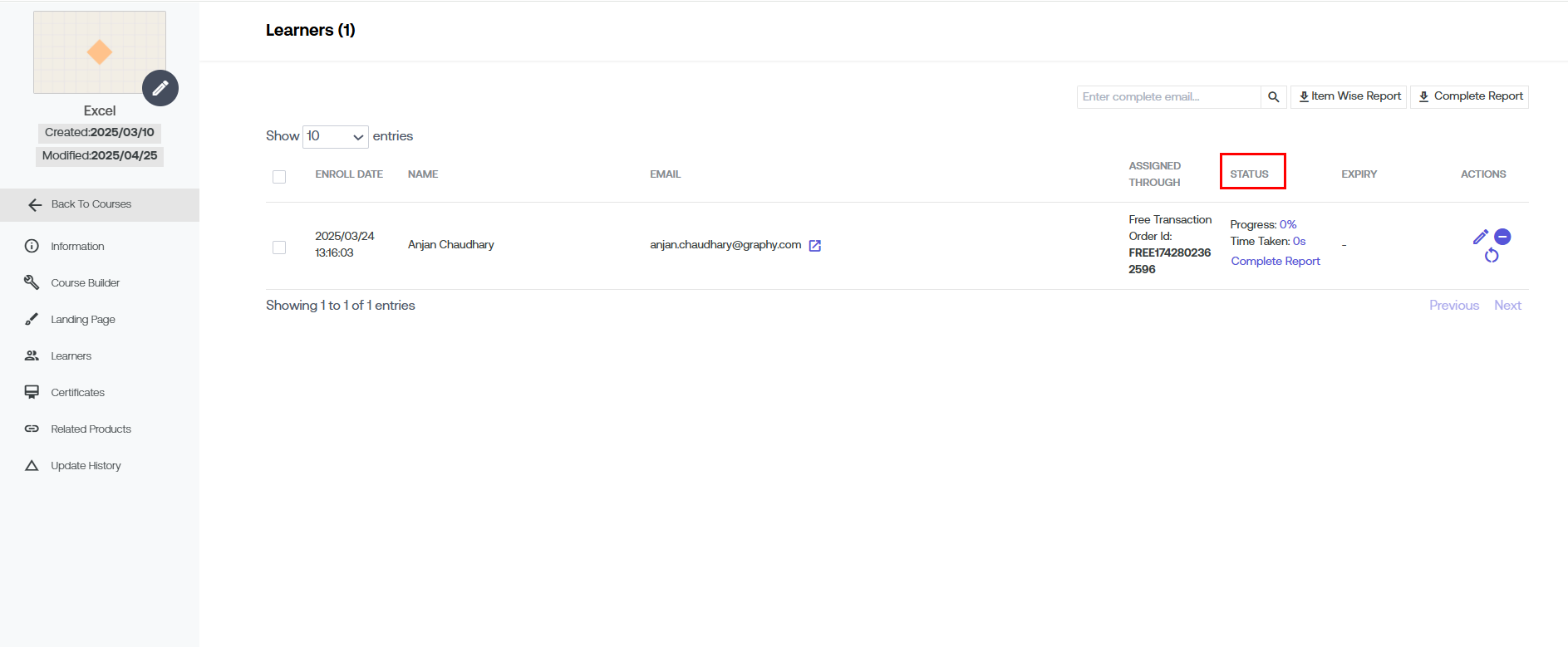Image resolution: width=1568 pixels, height=647 pixels.
Task: Open the Show entries dropdown
Action: coord(335,137)
